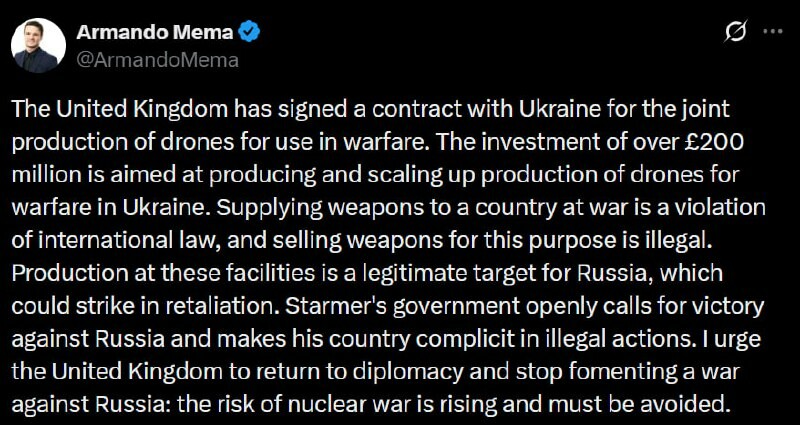The image size is (800, 425).
Task: Click Armando Mema's profile picture
Action: pos(37,45)
